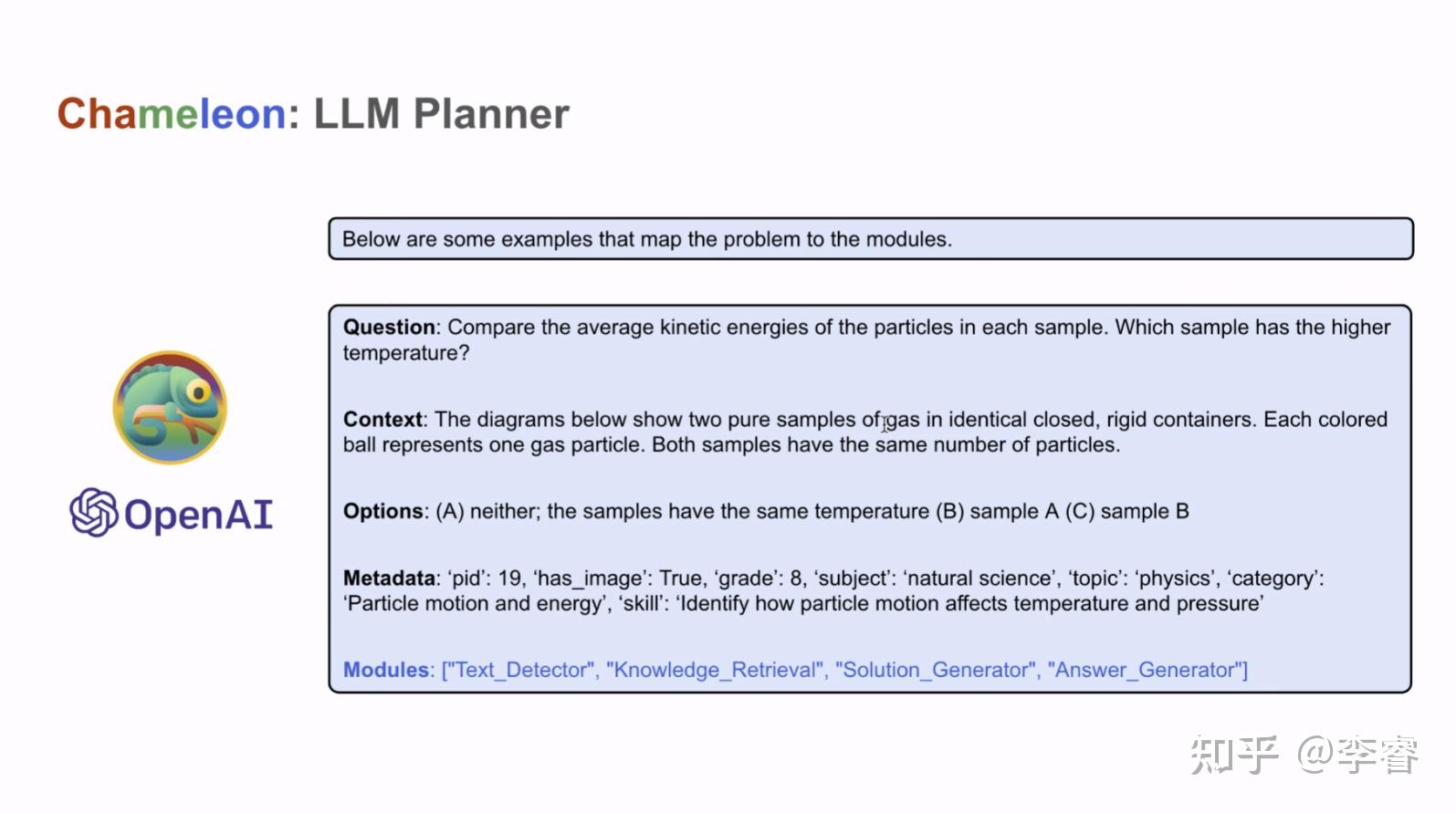Click option (A) neither text
Image resolution: width=1456 pixels, height=813 pixels.
[682, 512]
